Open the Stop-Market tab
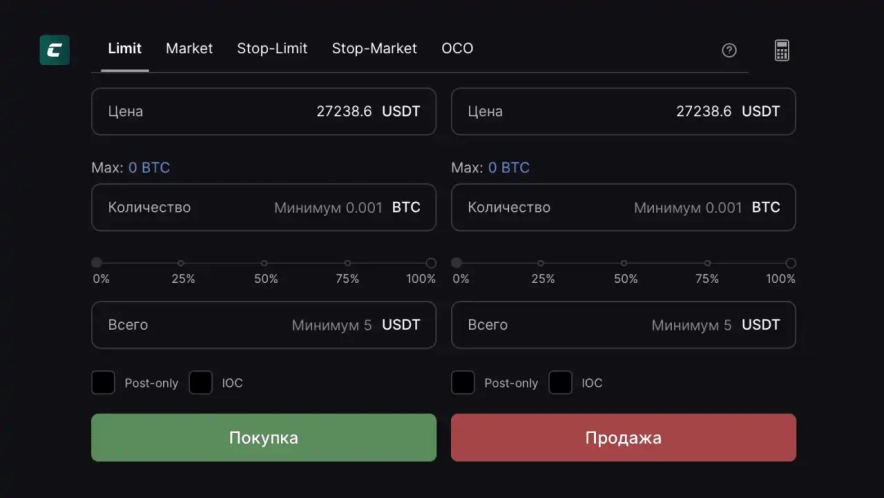Viewport: 884px width, 498px height. [374, 48]
